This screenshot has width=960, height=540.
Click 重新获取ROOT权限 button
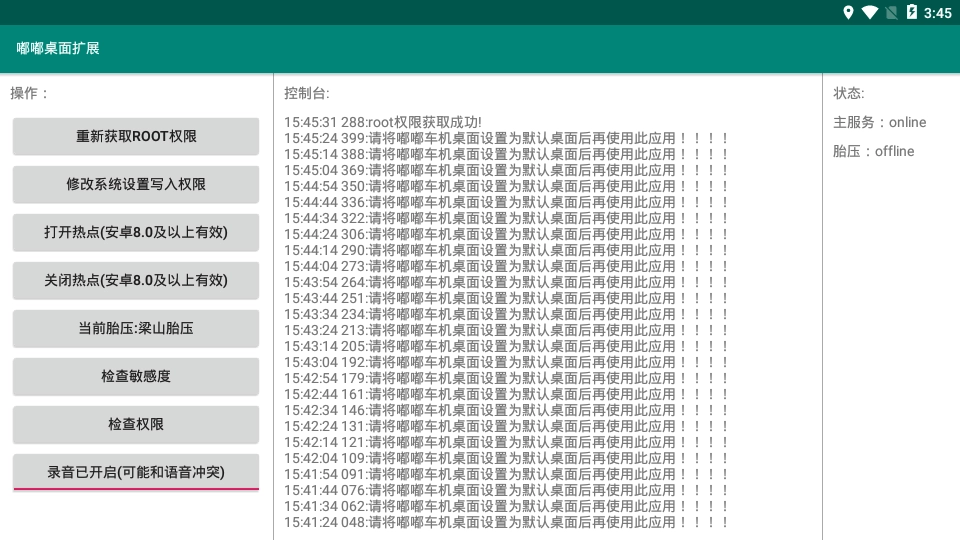136,137
